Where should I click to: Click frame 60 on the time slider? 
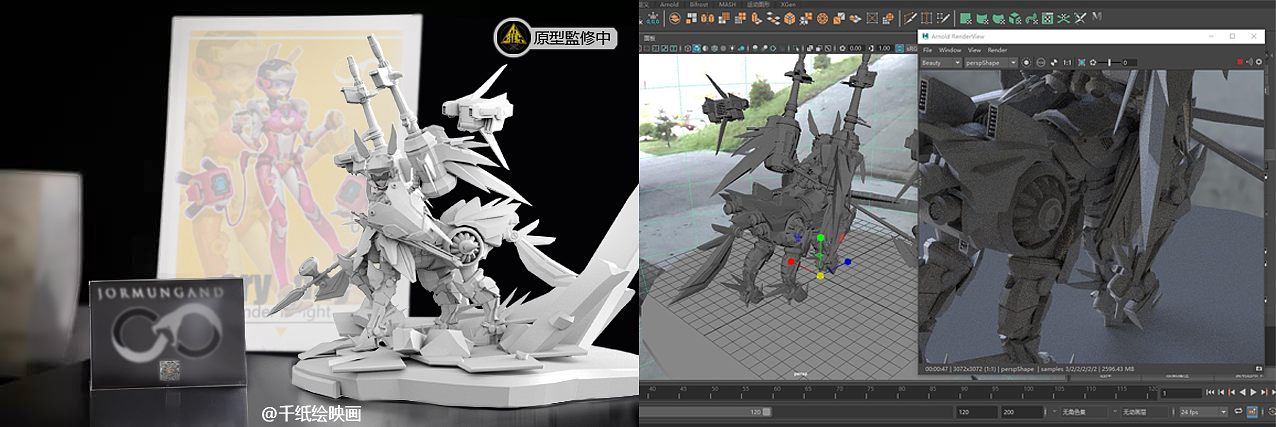point(773,392)
